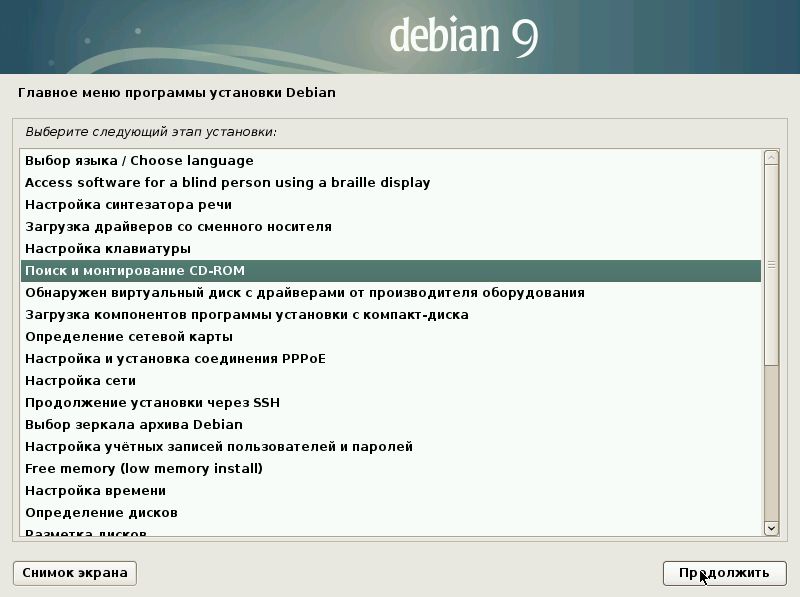Pick 'Настройка клавиатуры' in the list
The image size is (800, 597).
[391, 248]
